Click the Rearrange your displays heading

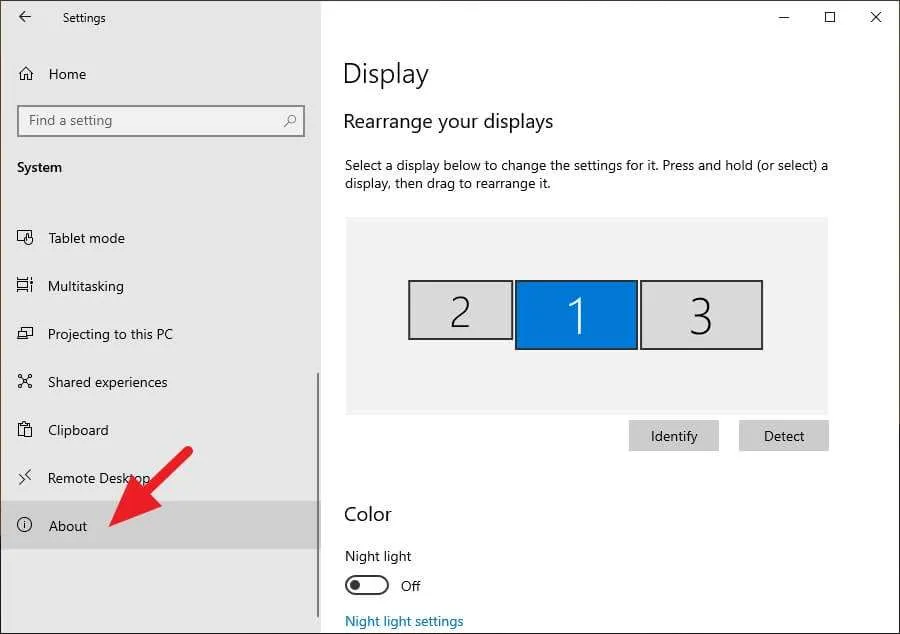point(448,122)
